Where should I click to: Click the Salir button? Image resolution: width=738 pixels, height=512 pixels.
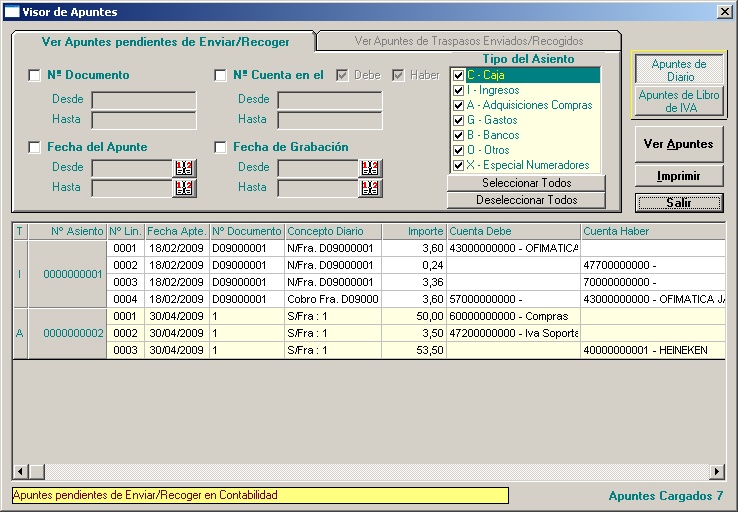coord(679,203)
